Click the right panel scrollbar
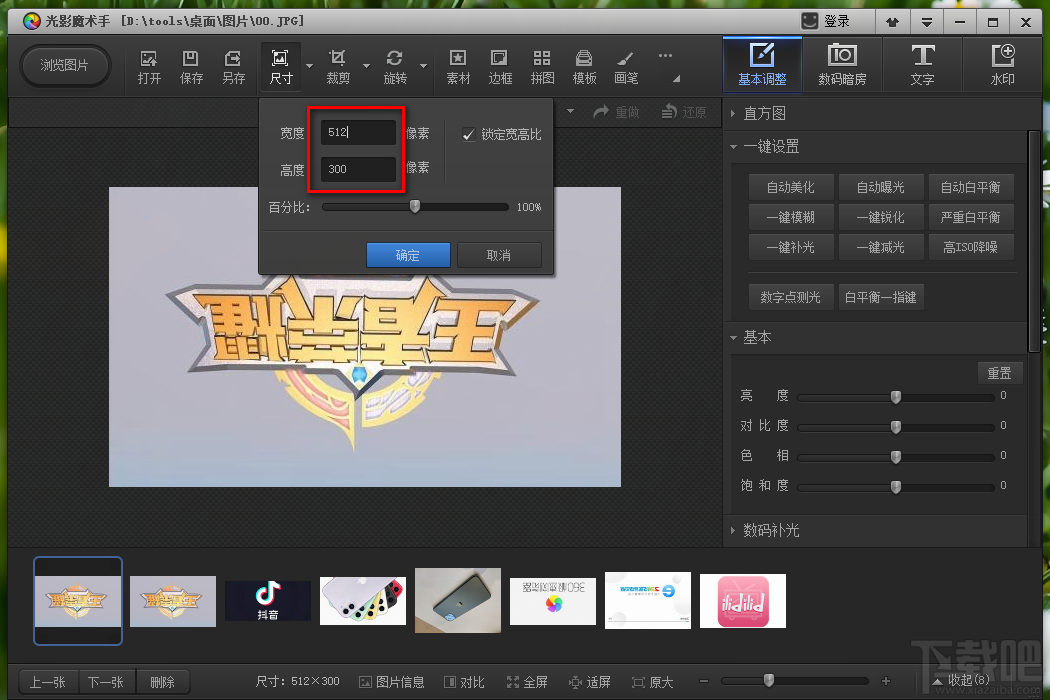This screenshot has height=700, width=1050. (x=1034, y=241)
